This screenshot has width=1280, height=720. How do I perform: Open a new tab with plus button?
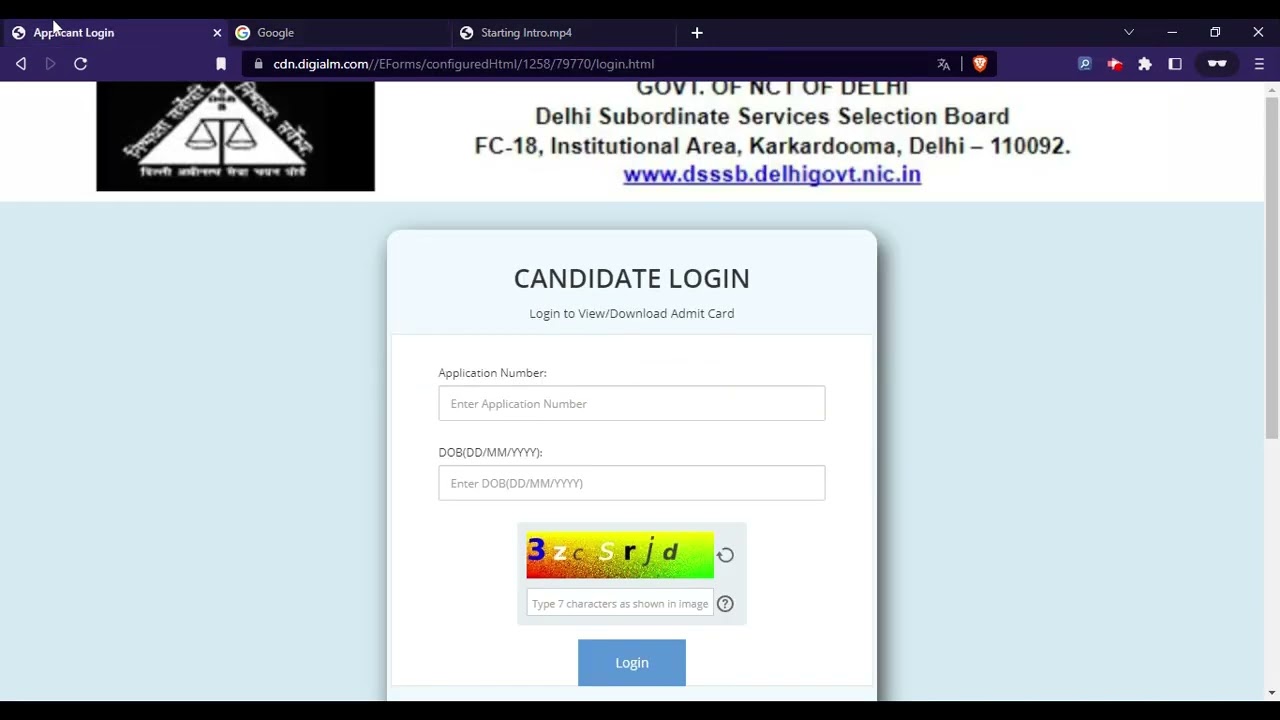(x=697, y=33)
